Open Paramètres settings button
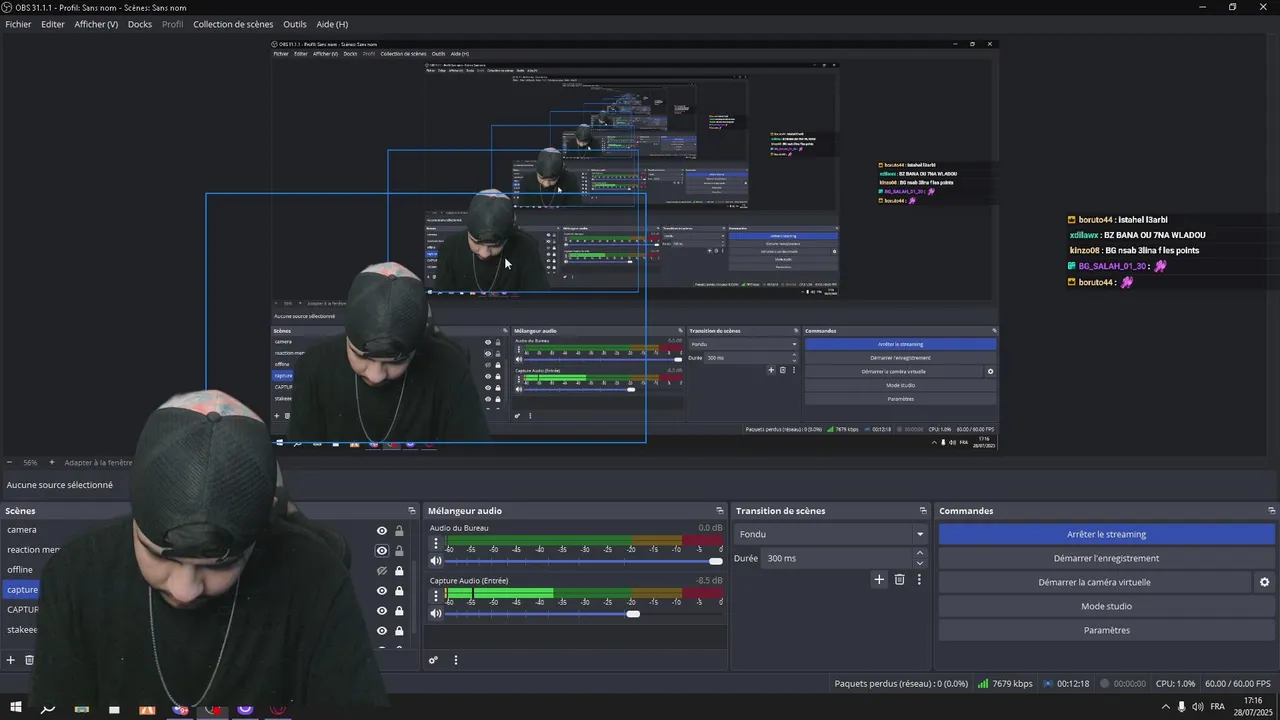This screenshot has height=720, width=1280. 1106,630
